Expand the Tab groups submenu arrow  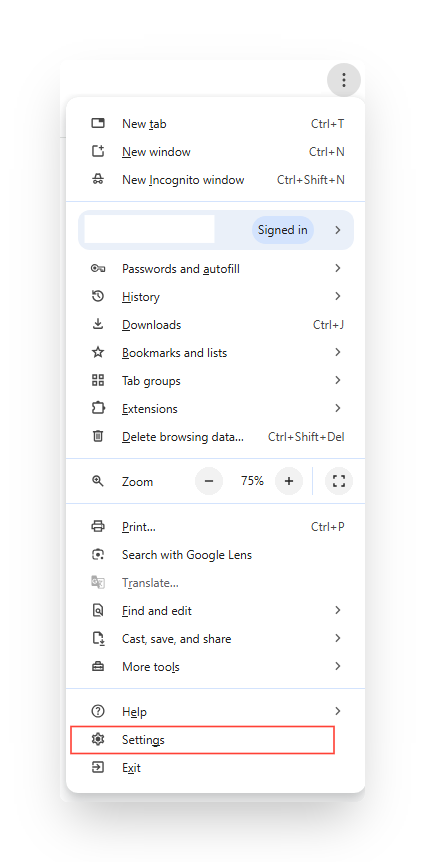[338, 380]
